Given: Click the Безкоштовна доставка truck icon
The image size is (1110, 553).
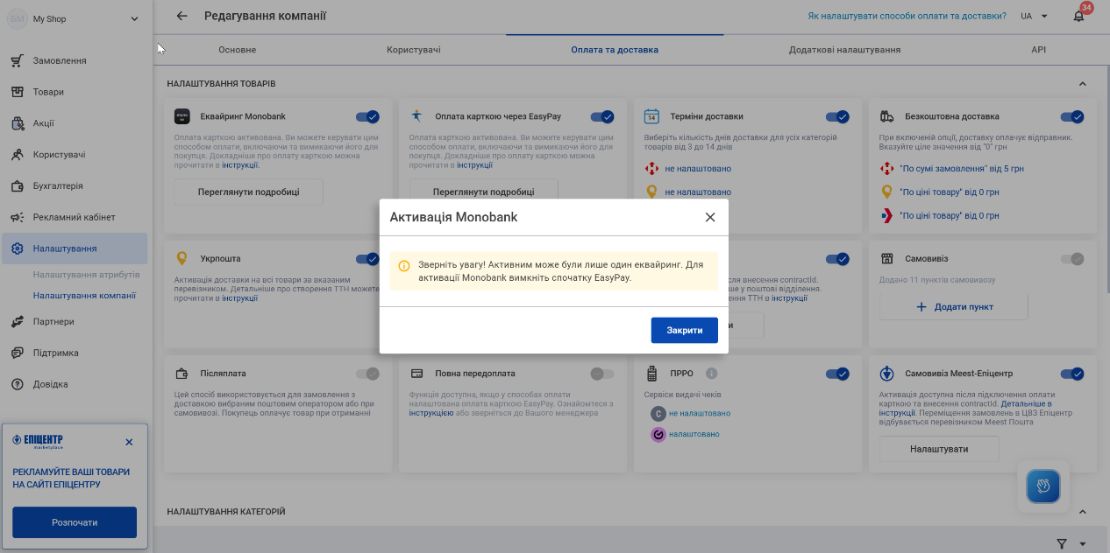Looking at the screenshot, I should point(886,116).
